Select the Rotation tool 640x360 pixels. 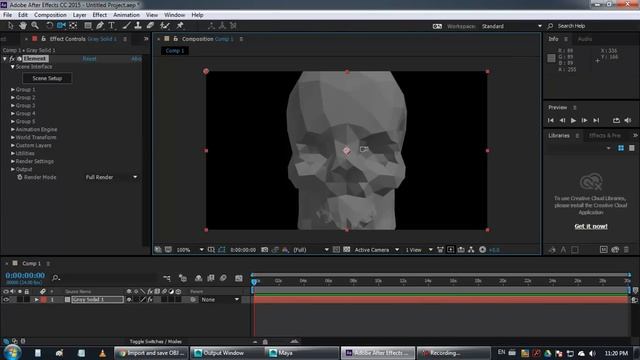coord(49,26)
